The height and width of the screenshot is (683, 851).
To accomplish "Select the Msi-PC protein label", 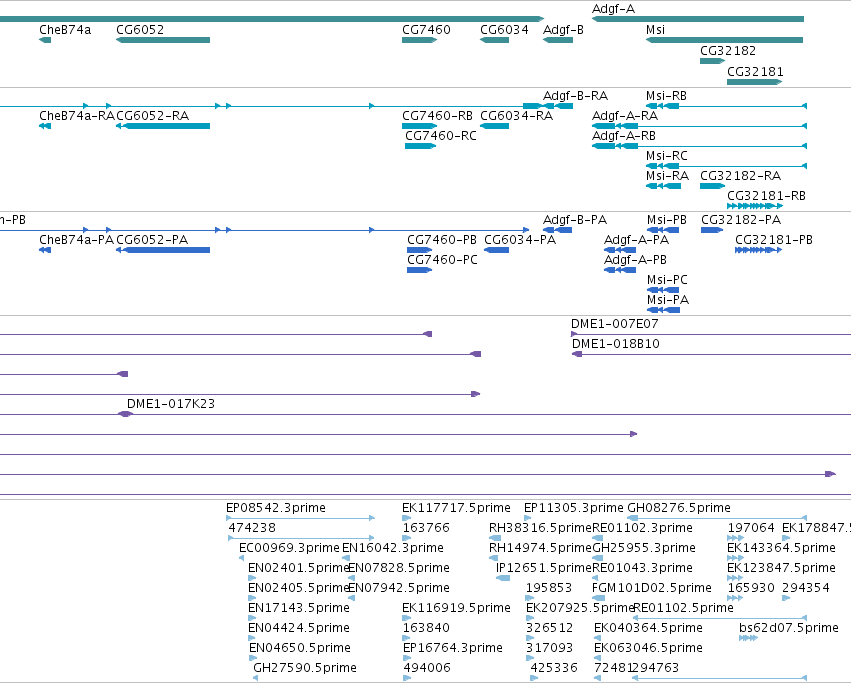I will 667,280.
